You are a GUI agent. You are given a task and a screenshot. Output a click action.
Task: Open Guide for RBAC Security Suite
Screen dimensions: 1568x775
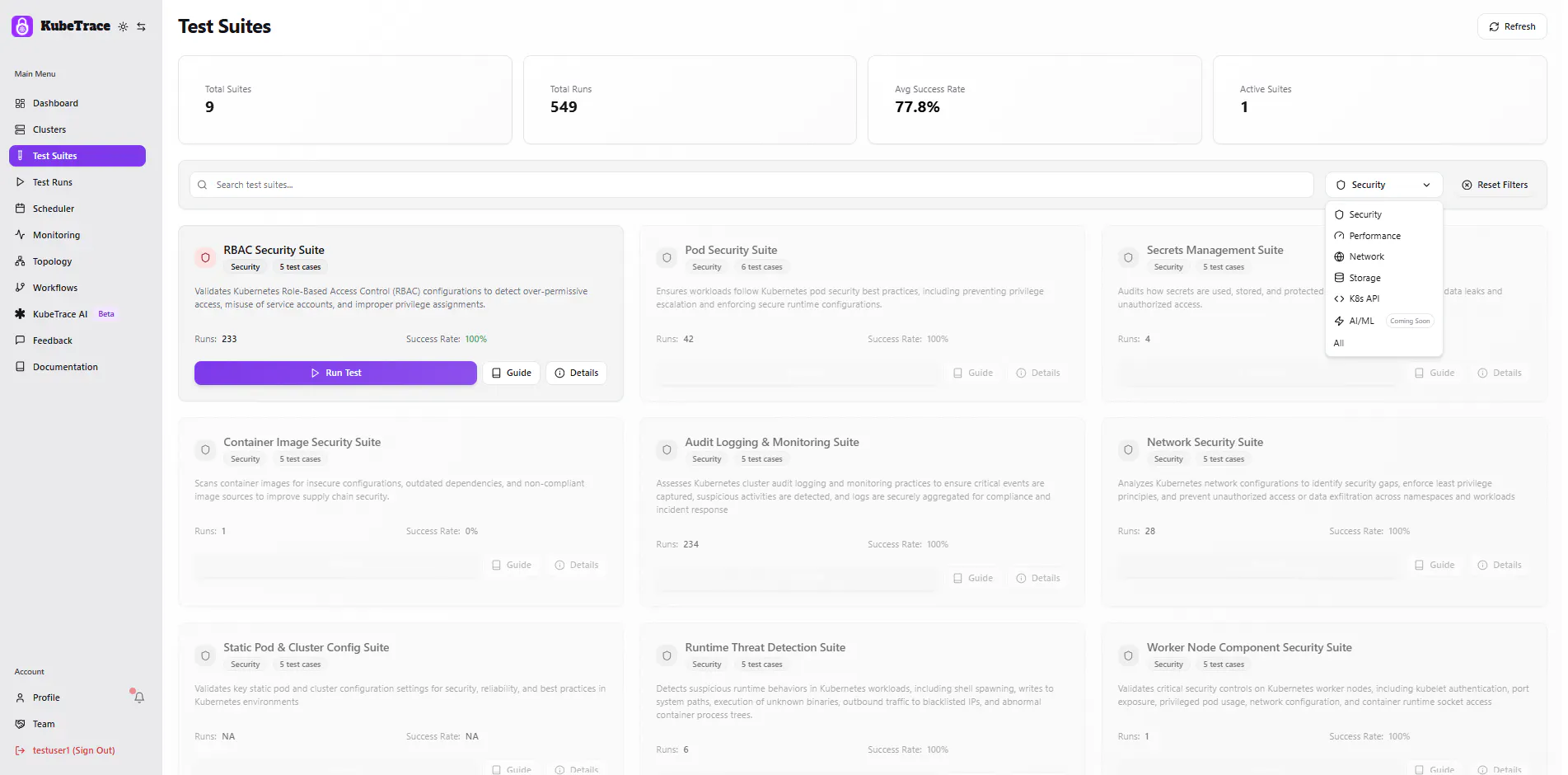[x=512, y=373]
